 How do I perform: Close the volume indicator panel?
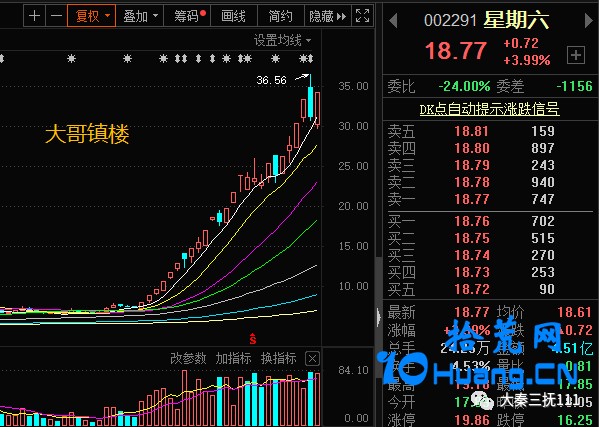[312, 359]
